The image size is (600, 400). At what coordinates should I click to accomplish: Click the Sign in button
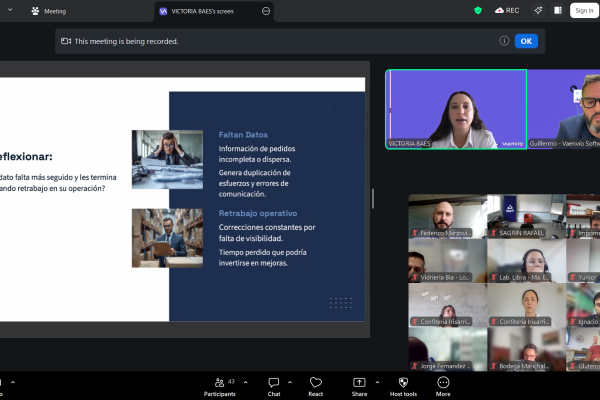tap(584, 10)
